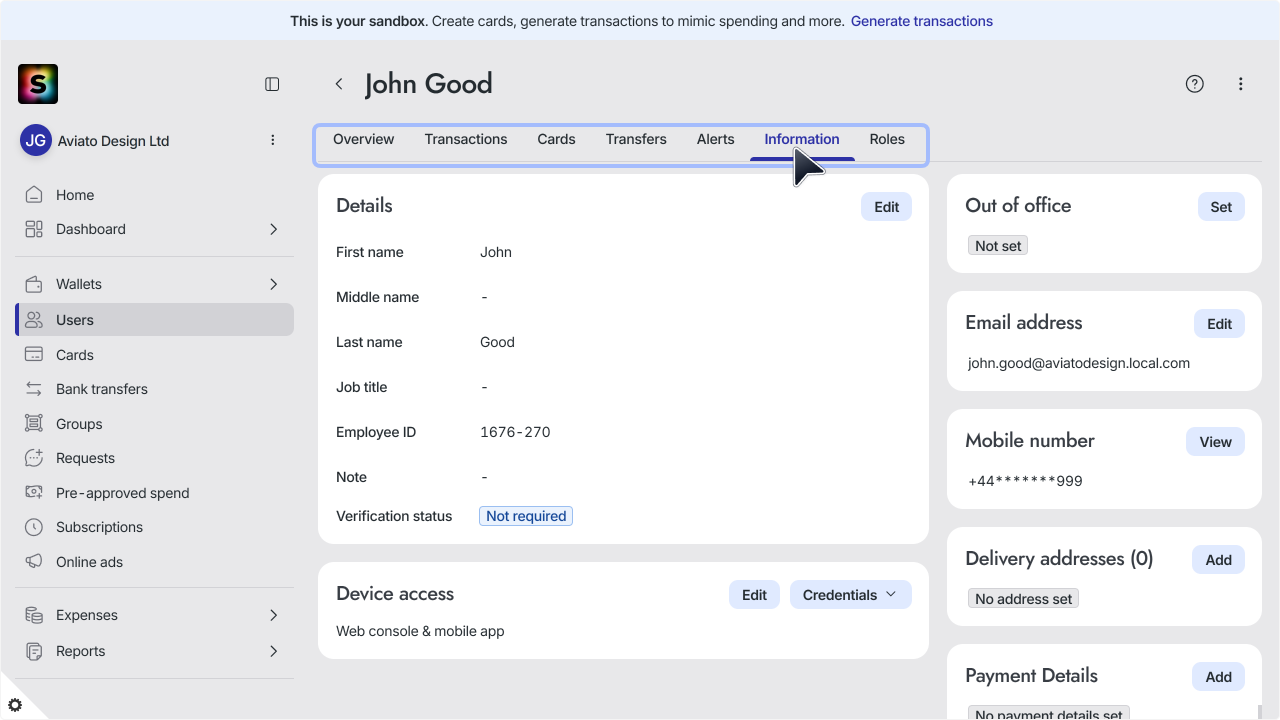Viewport: 1280px width, 720px height.
Task: Click the Reports document icon
Action: (34, 651)
